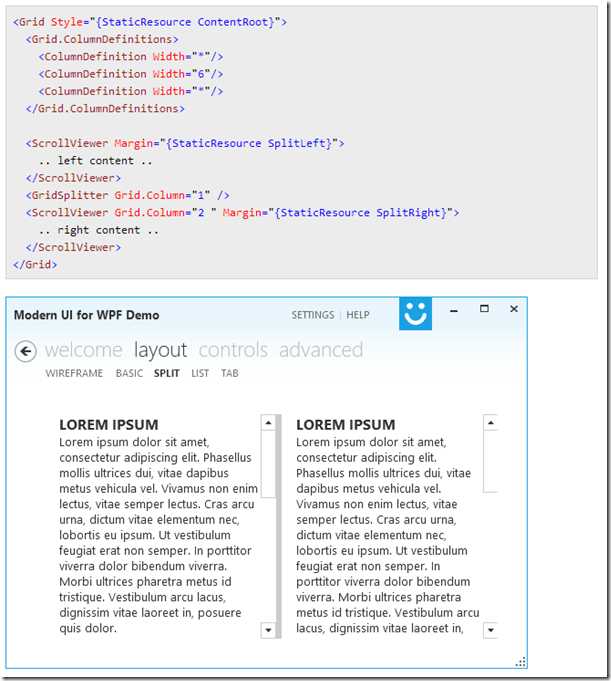Click the 'Modern UI for WPF Demo' title

pyautogui.click(x=86, y=315)
